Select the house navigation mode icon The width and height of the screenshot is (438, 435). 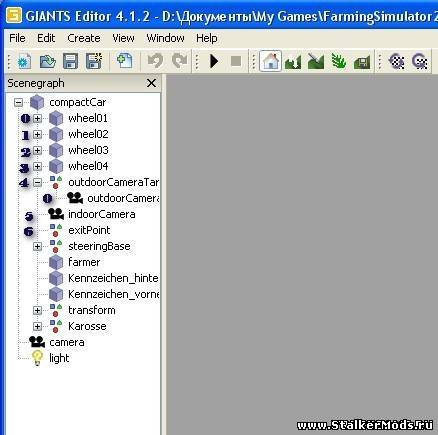tap(270, 61)
